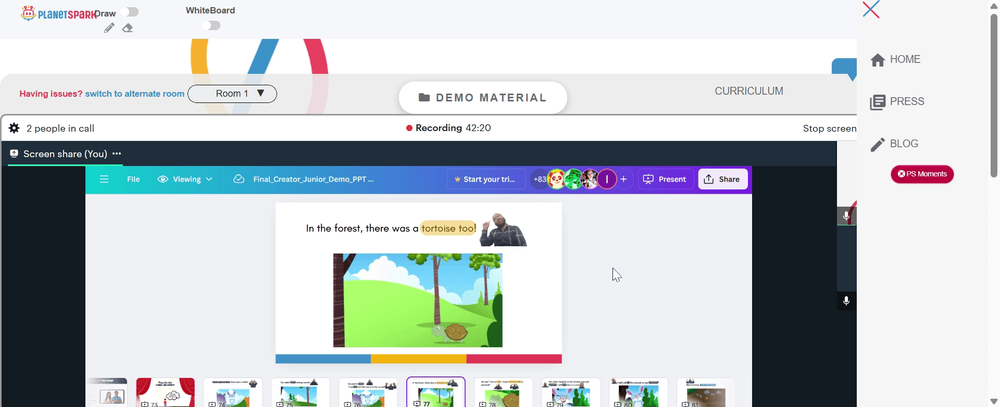Select slide thumbnail 78
This screenshot has width=1000, height=407.
coord(503,392)
